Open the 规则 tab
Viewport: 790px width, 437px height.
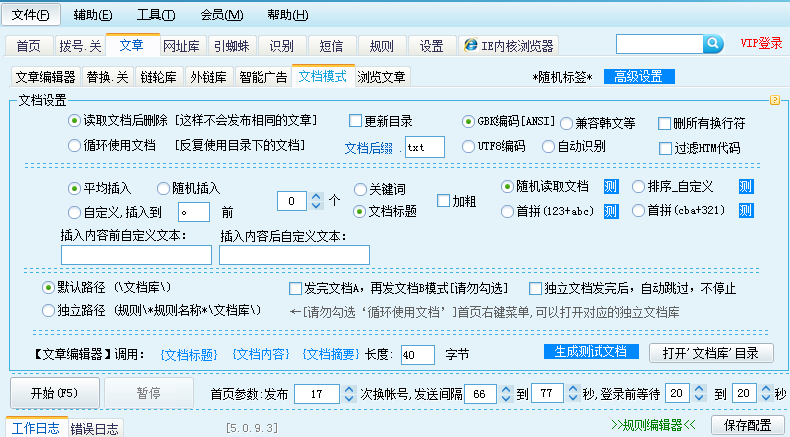tap(381, 46)
